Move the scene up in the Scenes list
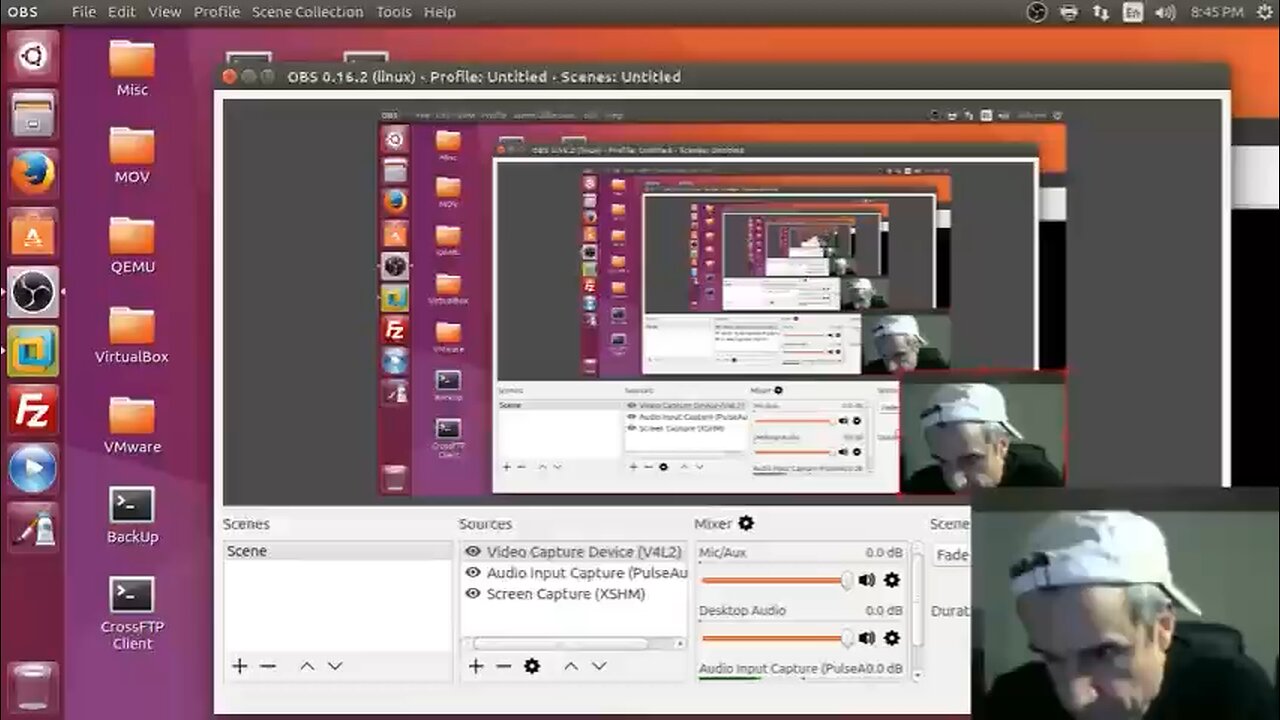Viewport: 1280px width, 720px height. tap(307, 666)
